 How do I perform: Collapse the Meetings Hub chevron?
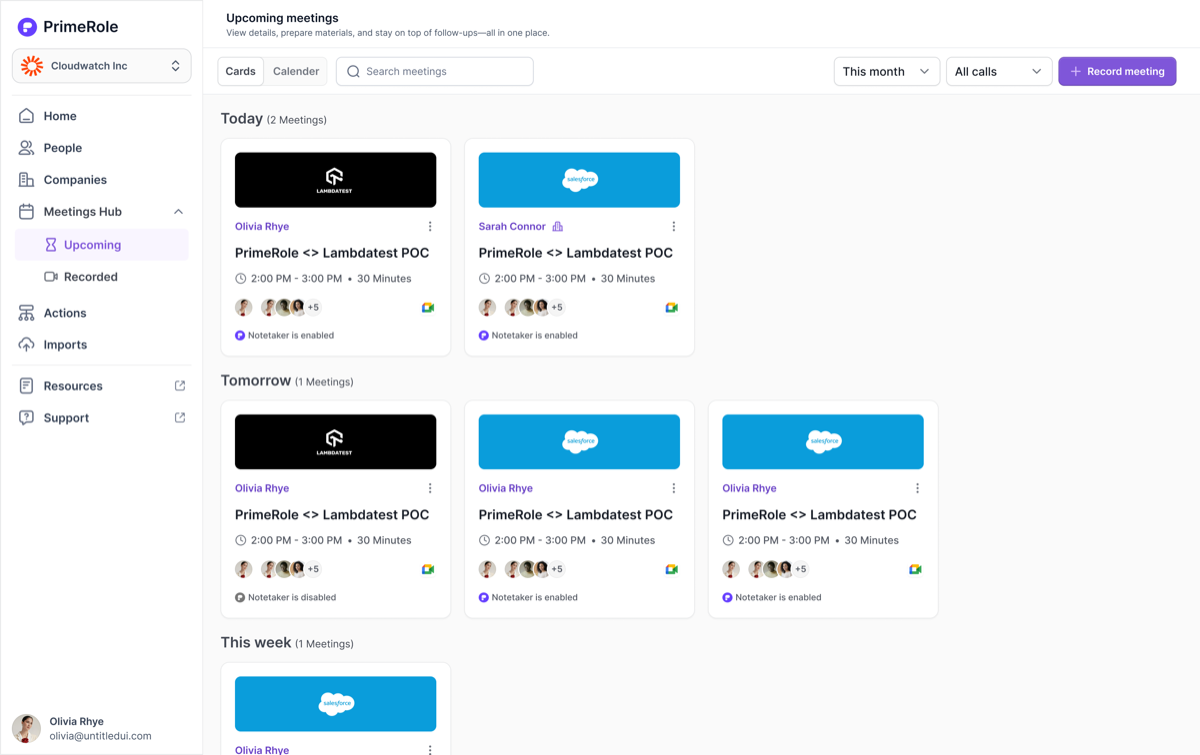tap(178, 212)
